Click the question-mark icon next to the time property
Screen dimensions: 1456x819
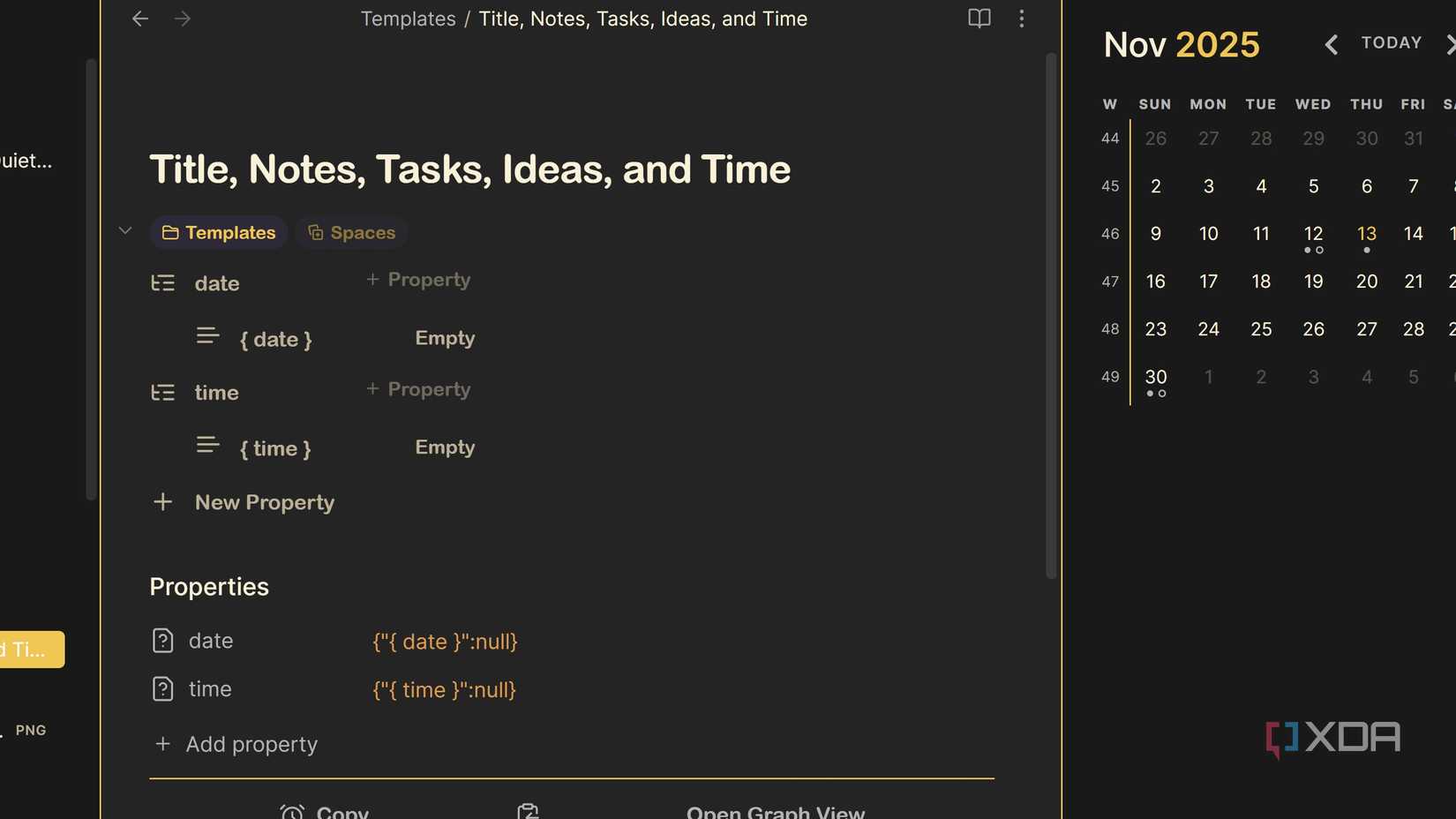(163, 689)
